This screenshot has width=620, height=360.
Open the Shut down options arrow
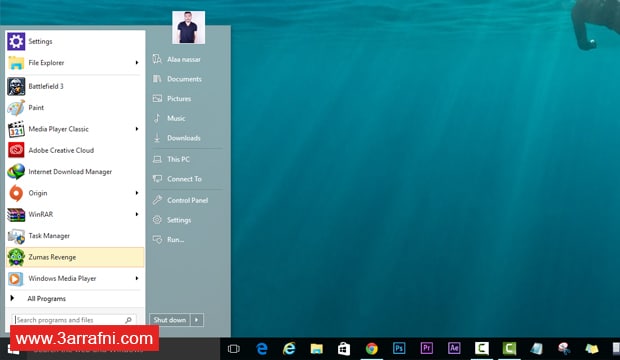point(197,320)
